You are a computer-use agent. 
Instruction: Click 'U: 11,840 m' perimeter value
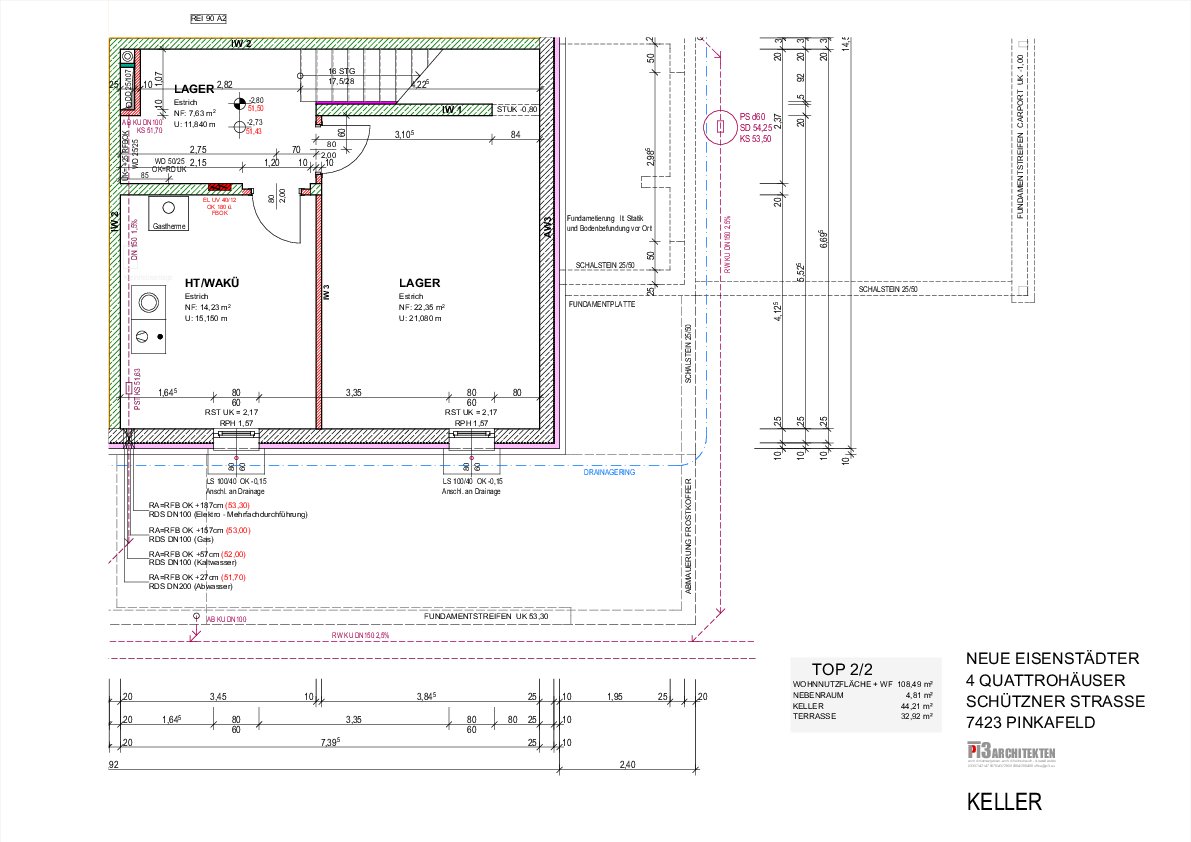click(194, 125)
